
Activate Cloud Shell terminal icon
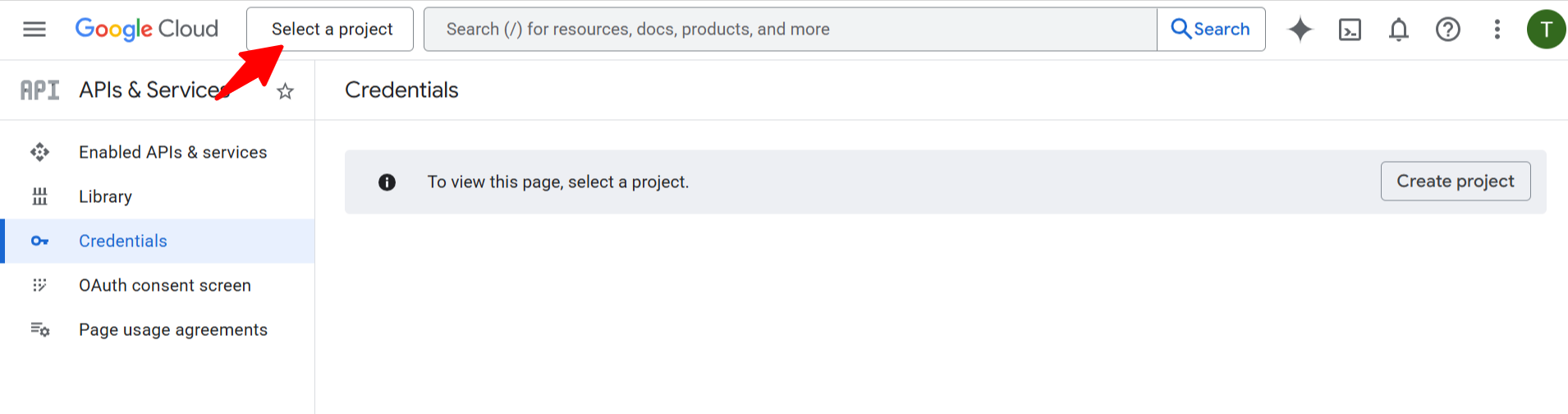coord(1350,30)
